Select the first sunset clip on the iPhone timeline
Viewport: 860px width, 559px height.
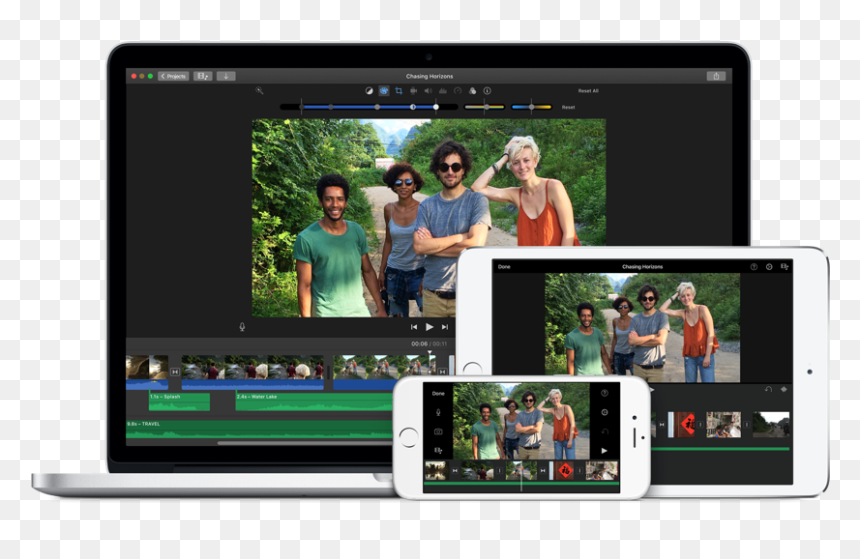436,471
